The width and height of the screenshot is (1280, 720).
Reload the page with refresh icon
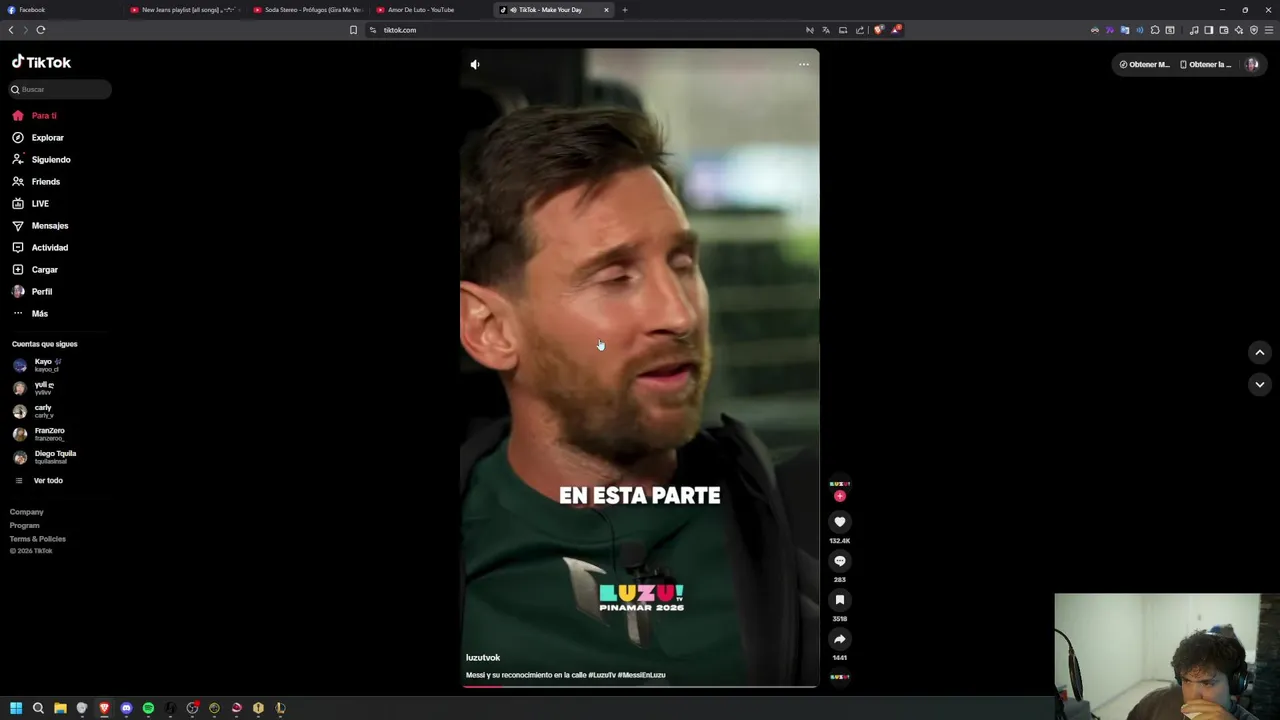click(41, 30)
